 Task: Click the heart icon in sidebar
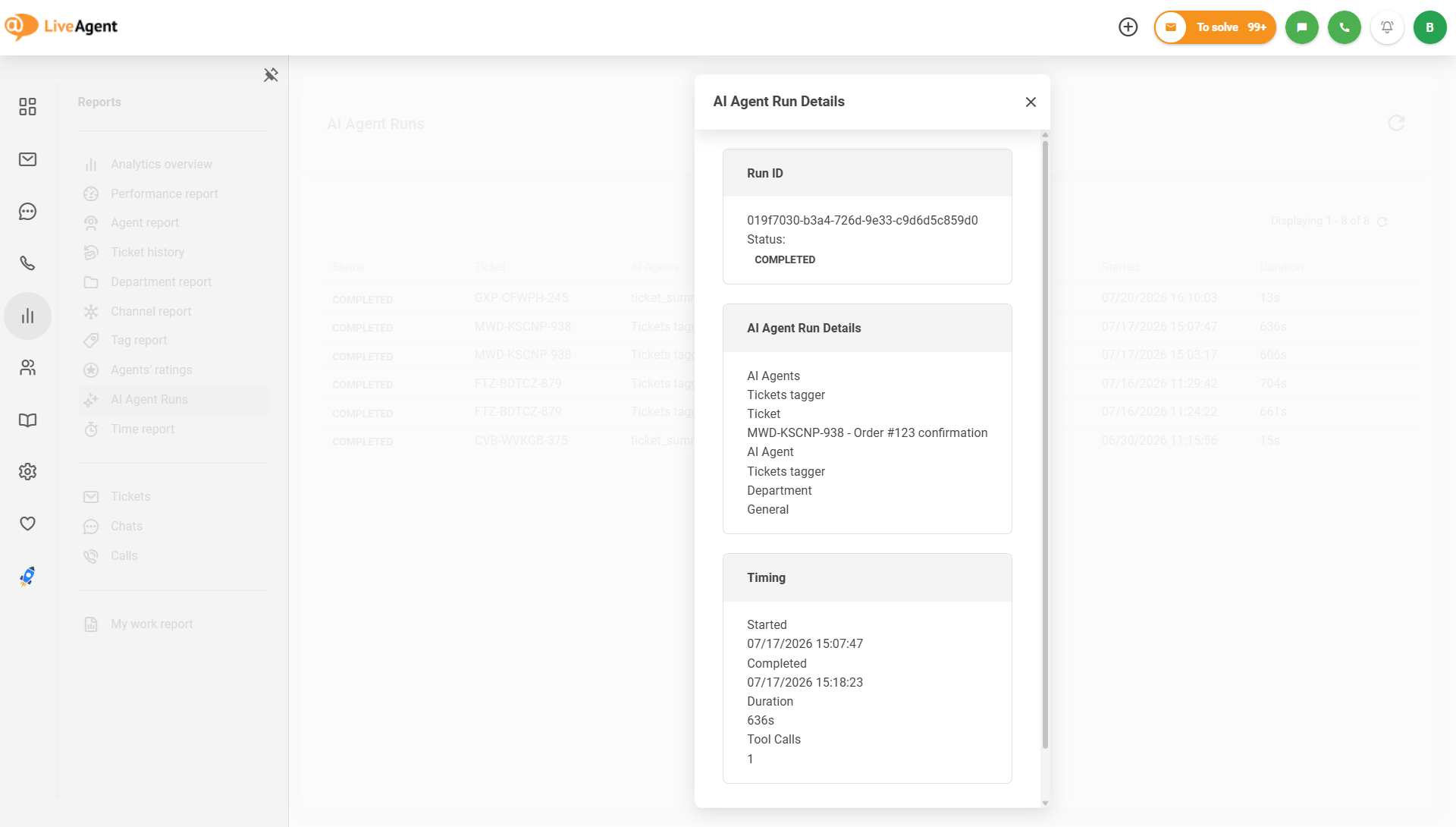pyautogui.click(x=27, y=524)
